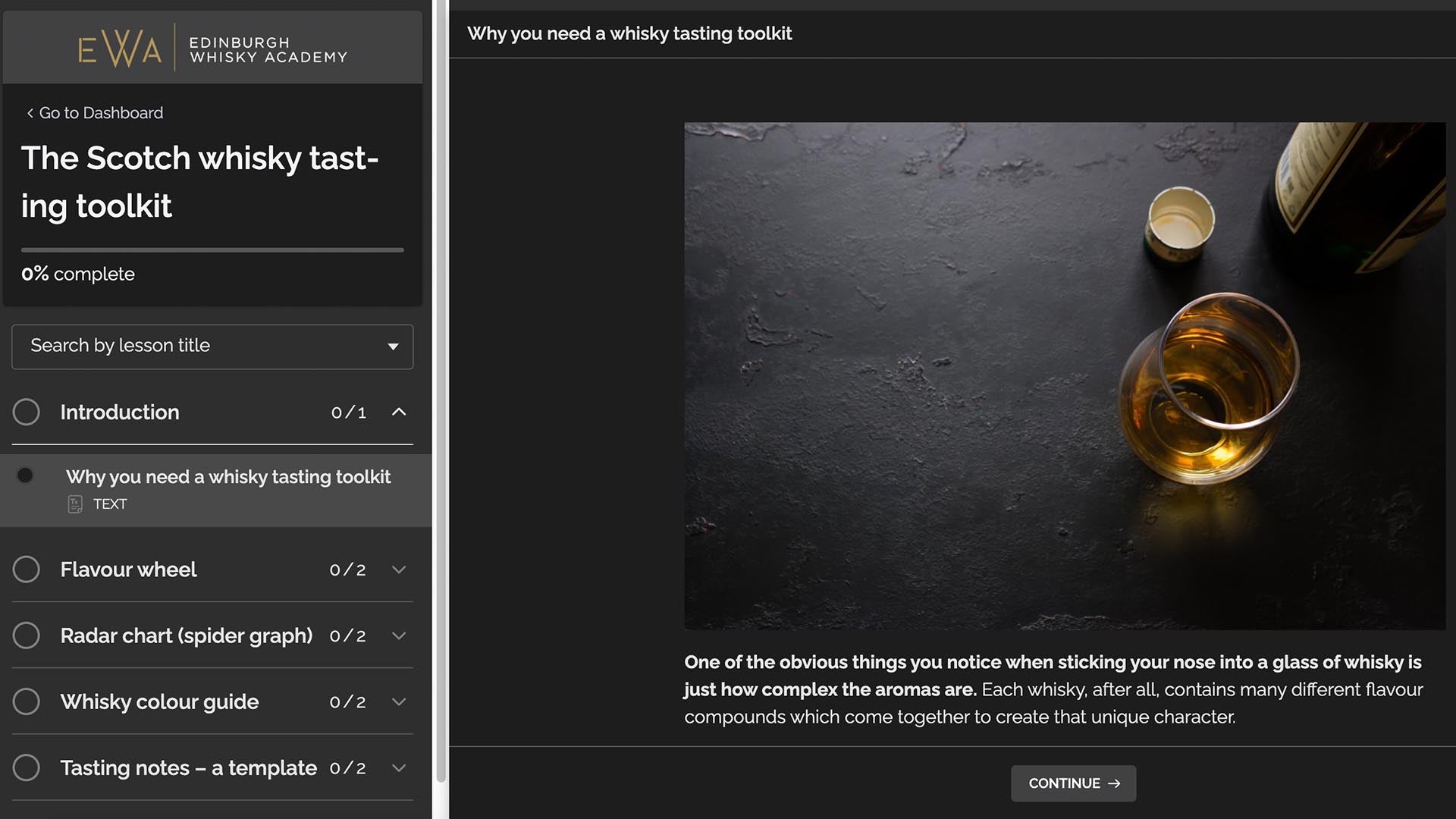Select the Why you need a whisky tasting toolkit lesson
This screenshot has height=819, width=1456.
pyautogui.click(x=227, y=477)
